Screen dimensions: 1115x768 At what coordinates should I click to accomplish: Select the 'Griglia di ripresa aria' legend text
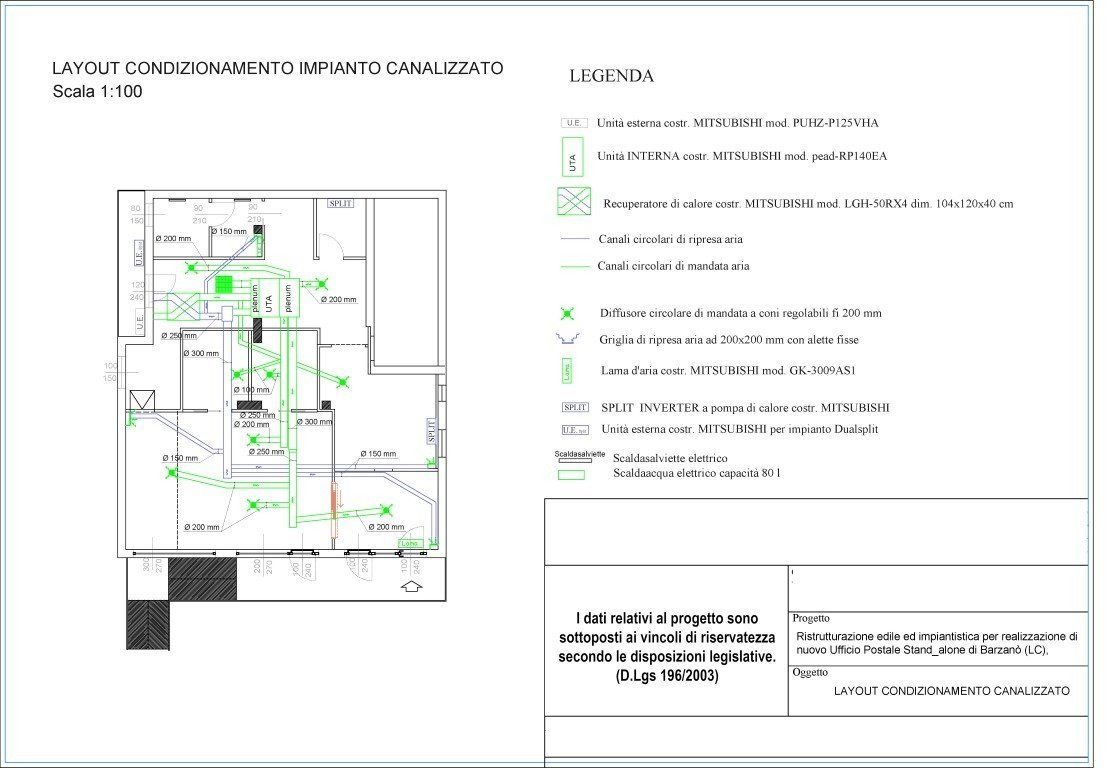[x=729, y=340]
